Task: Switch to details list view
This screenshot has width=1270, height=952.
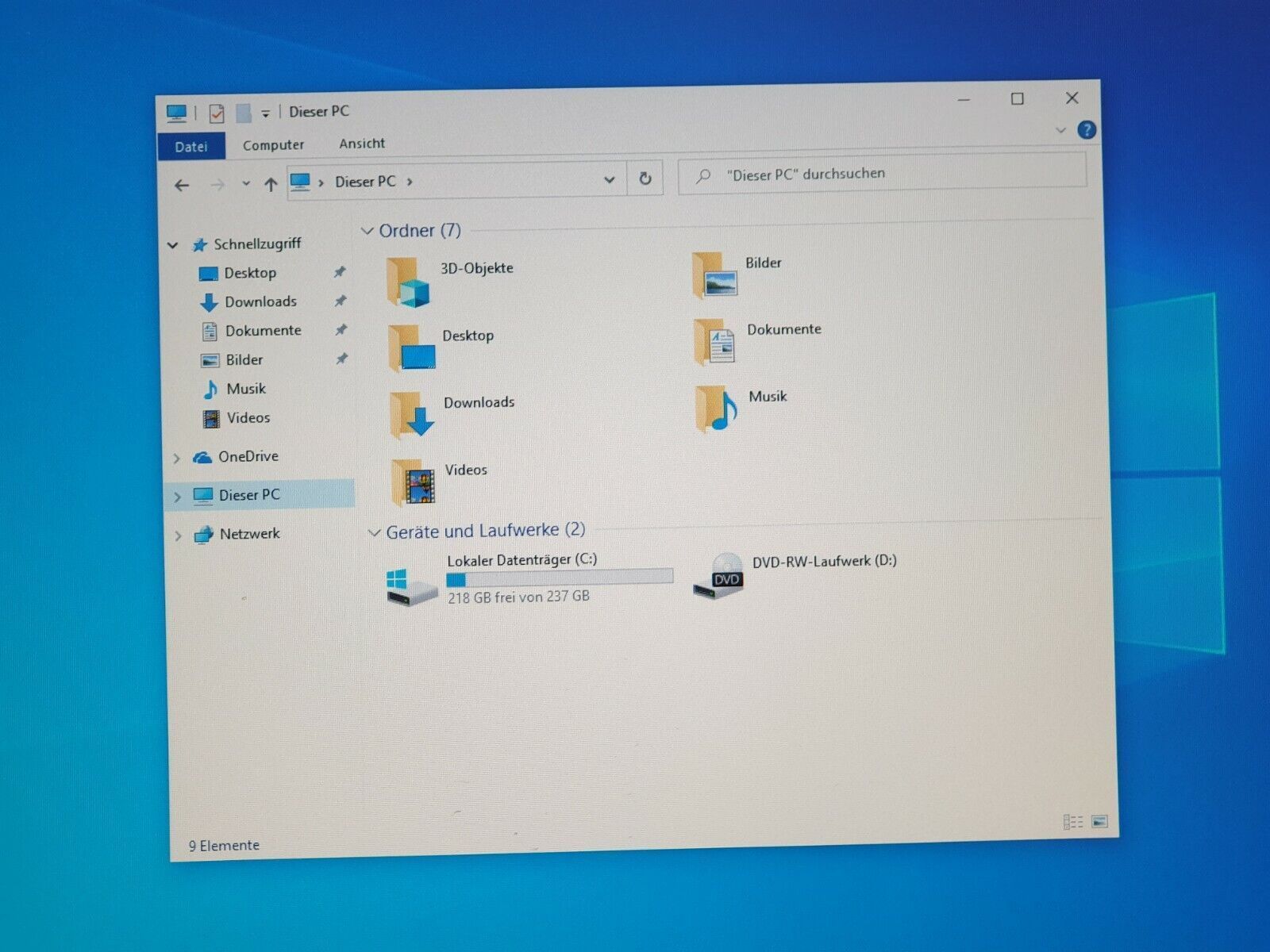Action: 1072,822
